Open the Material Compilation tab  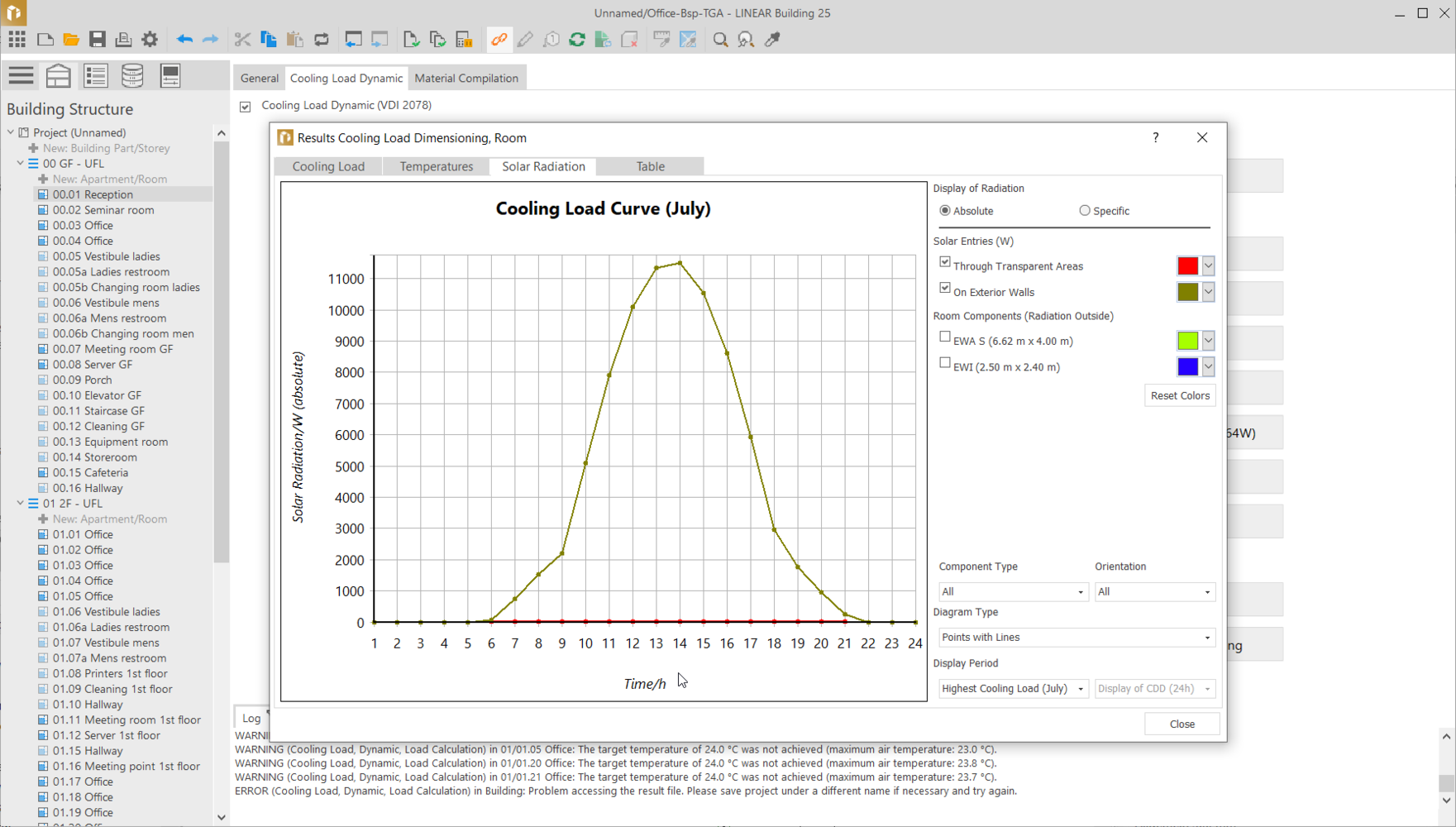coord(466,79)
